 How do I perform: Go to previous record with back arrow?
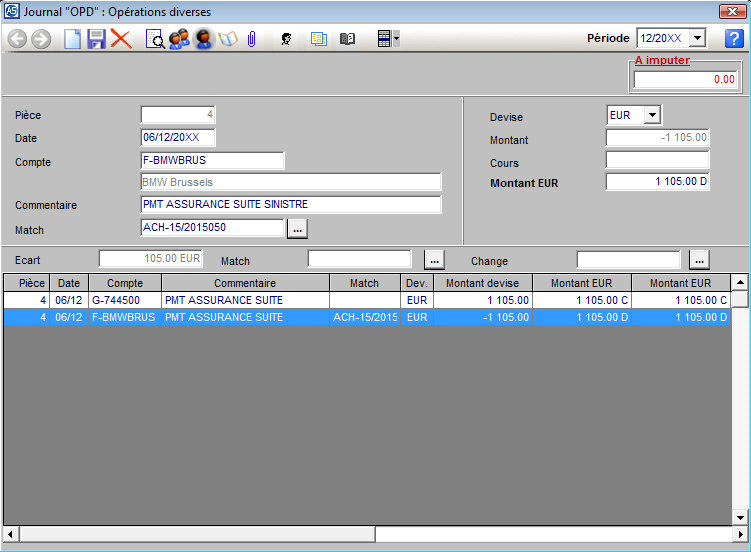pos(17,39)
